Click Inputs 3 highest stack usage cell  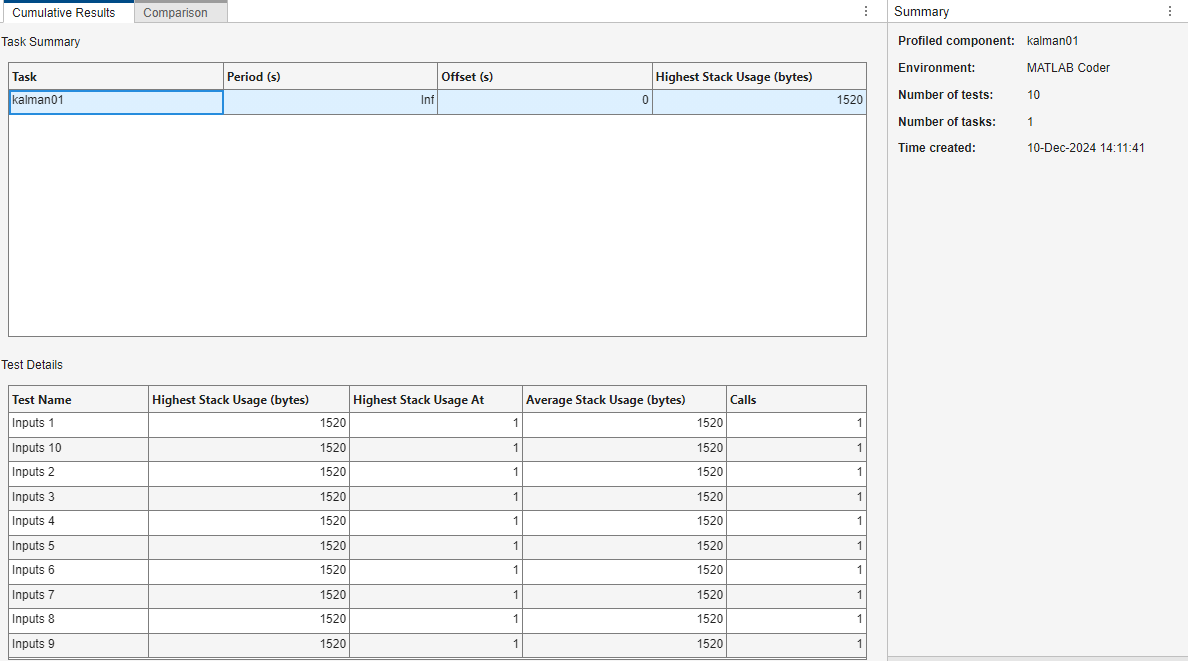pyautogui.click(x=248, y=497)
